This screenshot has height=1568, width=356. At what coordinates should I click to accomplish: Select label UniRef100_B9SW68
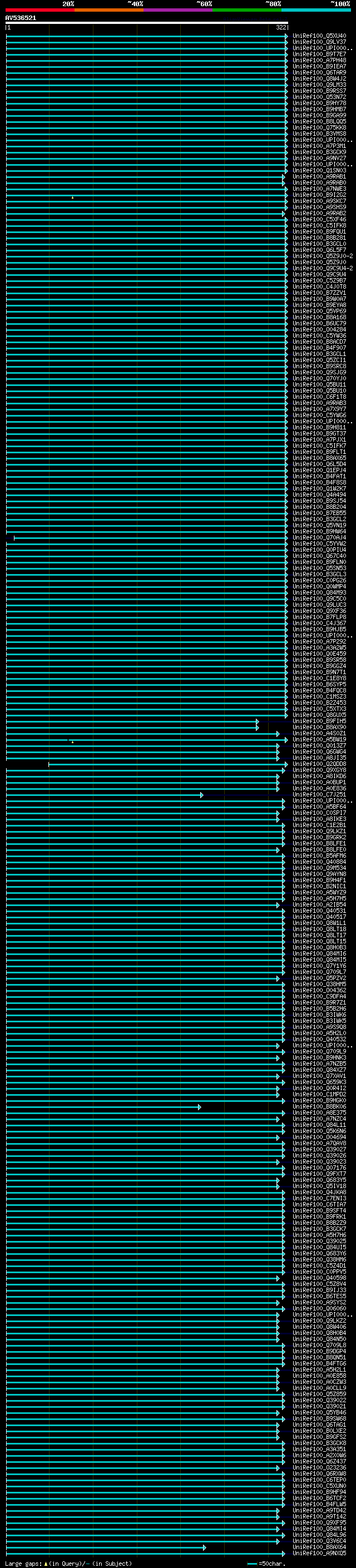[x=319, y=1418]
